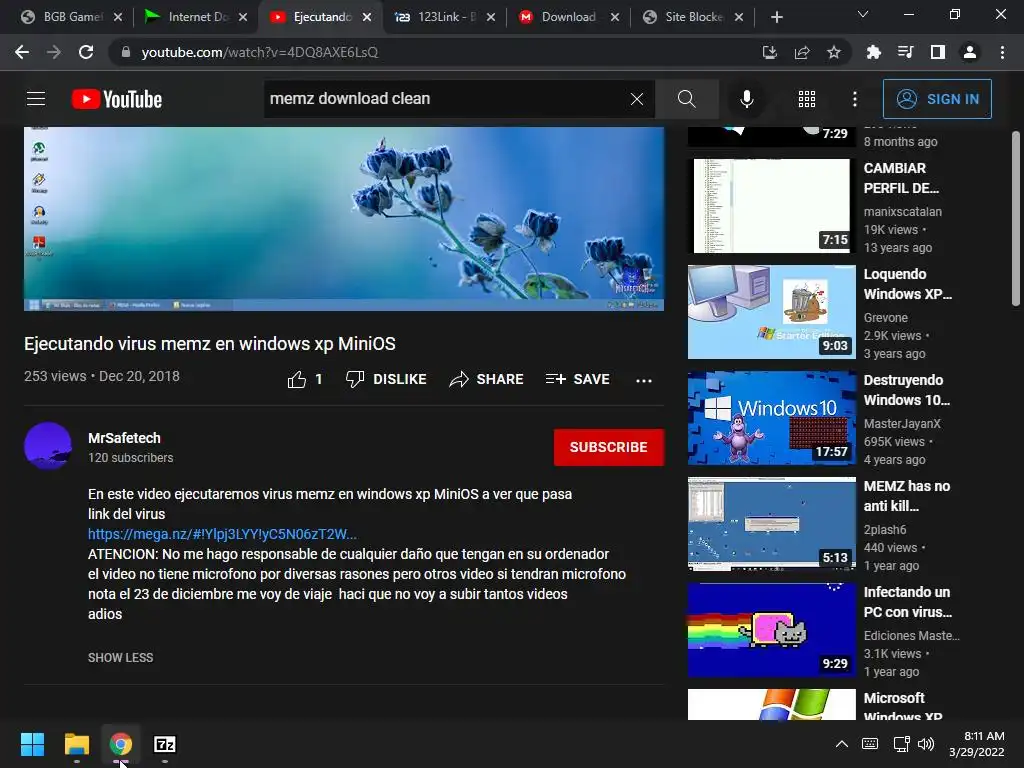Open Loquendo Windows XP video thumbnail

771,312
